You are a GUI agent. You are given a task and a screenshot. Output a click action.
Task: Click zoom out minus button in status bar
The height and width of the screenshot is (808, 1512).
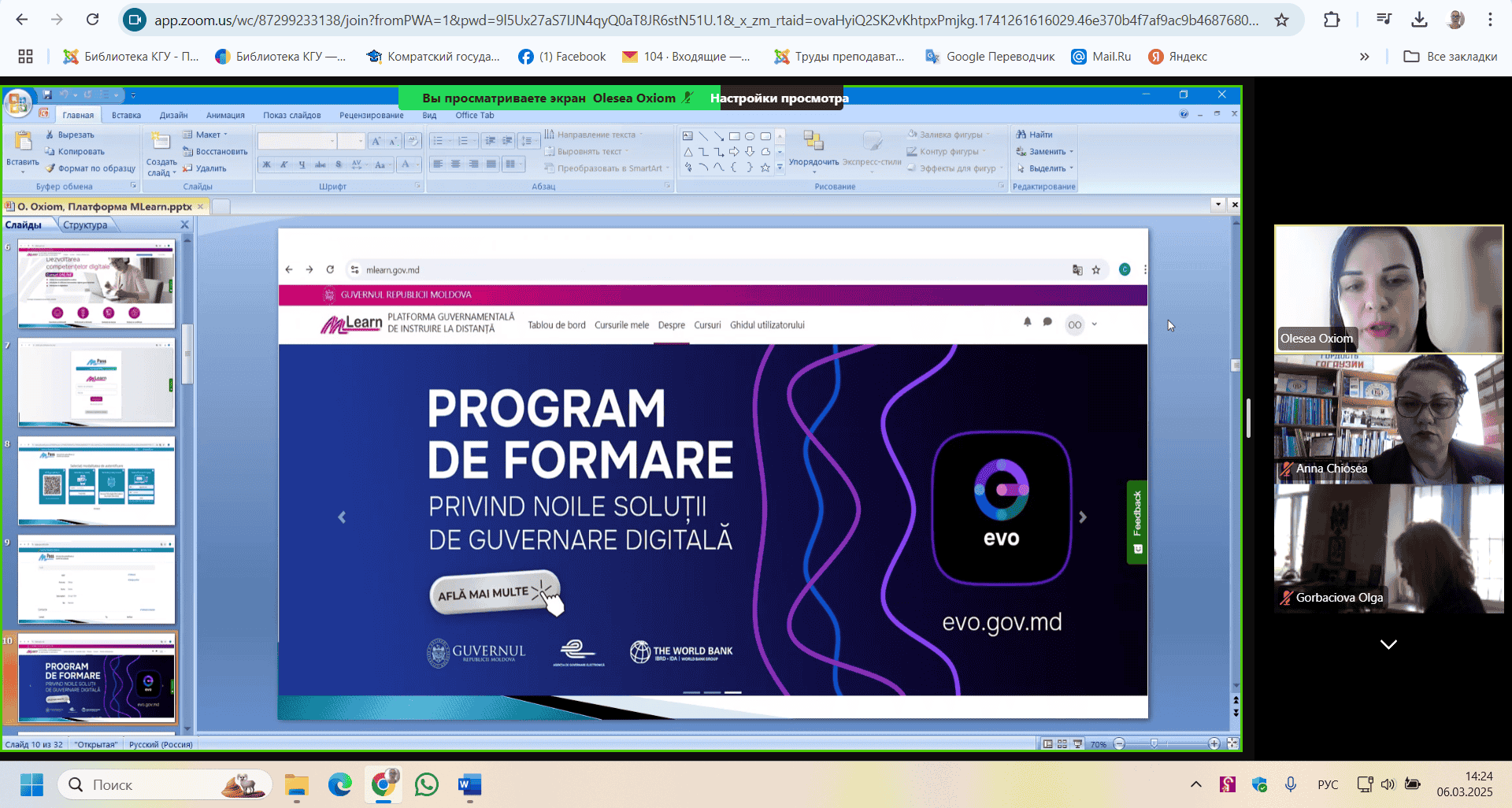pos(1120,743)
